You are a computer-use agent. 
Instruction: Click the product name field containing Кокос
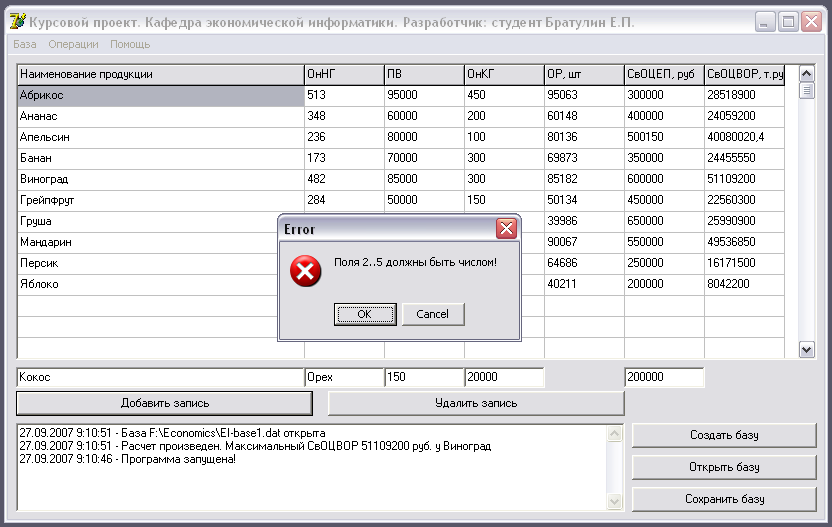160,377
